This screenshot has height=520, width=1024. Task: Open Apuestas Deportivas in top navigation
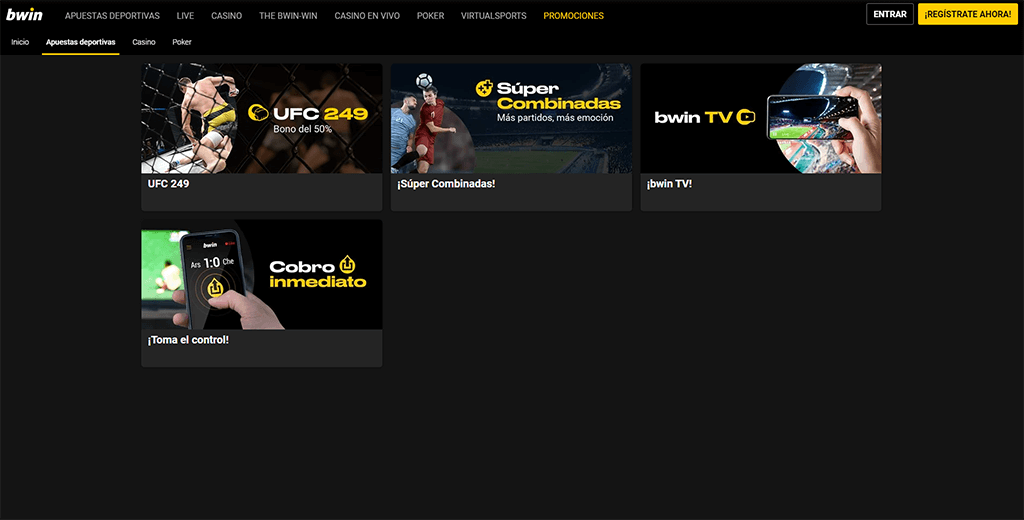click(x=112, y=16)
